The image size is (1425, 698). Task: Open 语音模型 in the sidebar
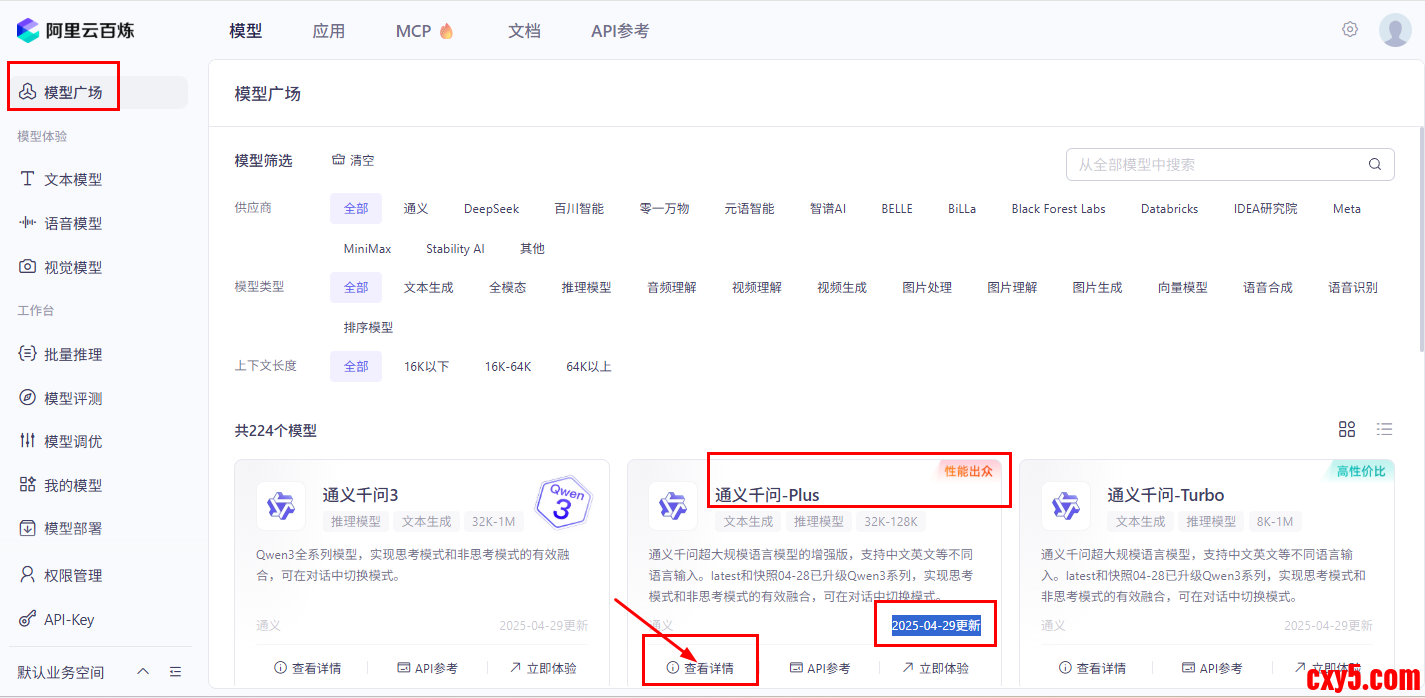[72, 224]
